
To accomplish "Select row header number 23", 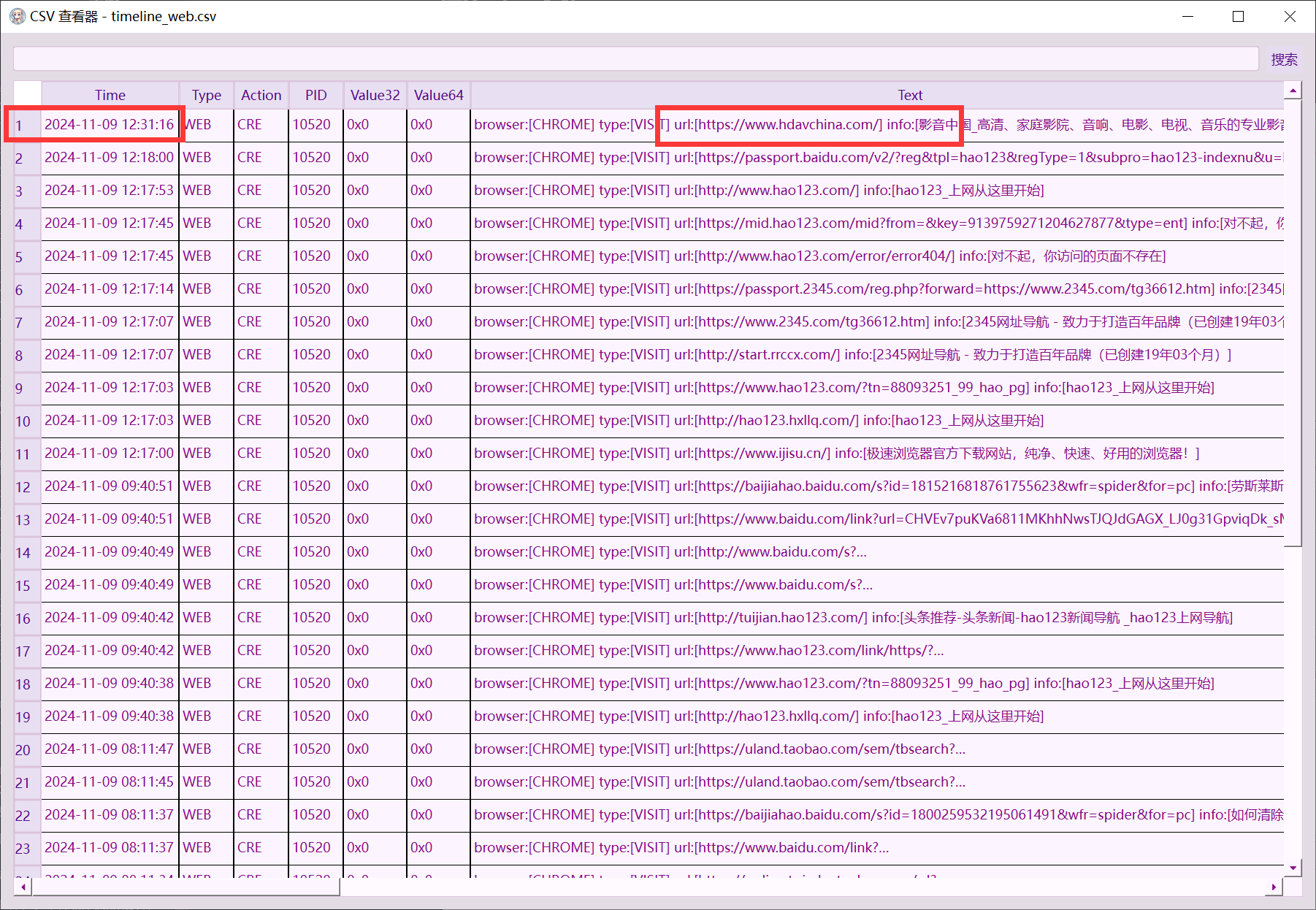I will (28, 848).
